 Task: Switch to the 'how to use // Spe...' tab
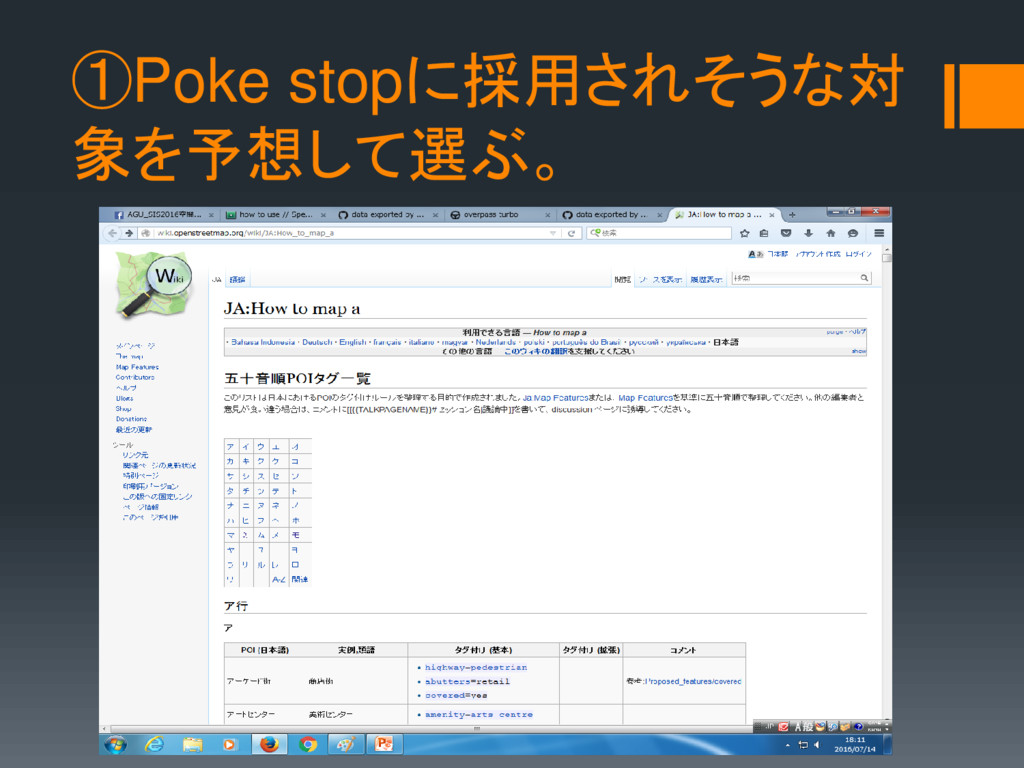pos(275,214)
